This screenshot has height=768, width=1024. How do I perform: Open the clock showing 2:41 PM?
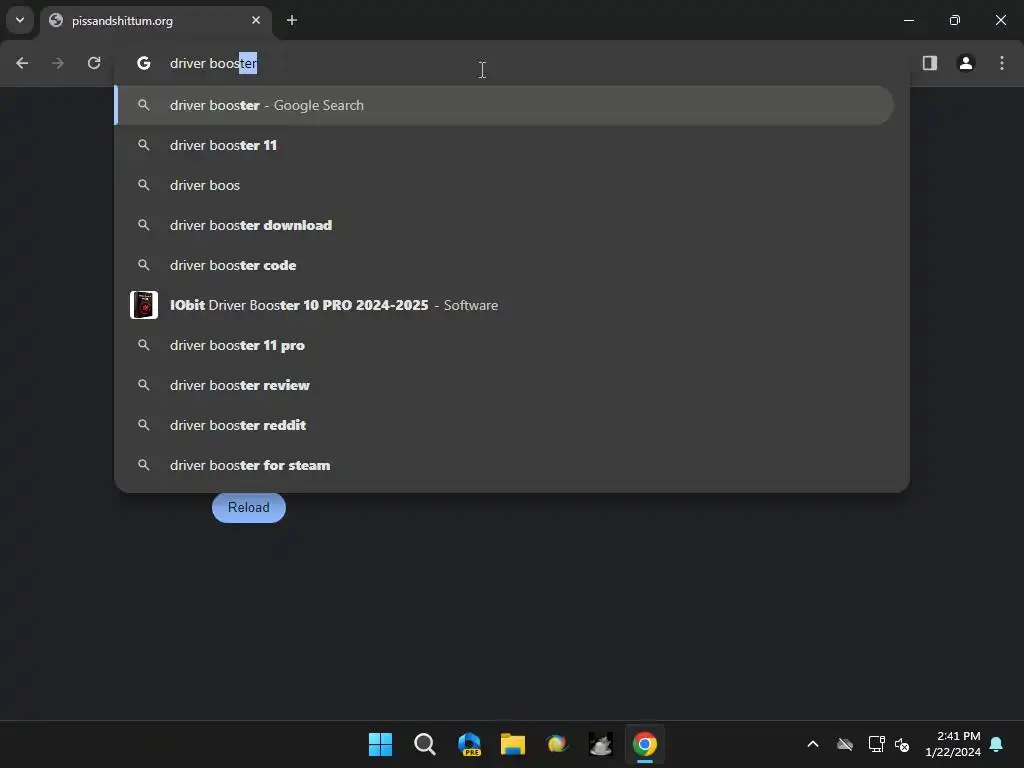[953, 744]
